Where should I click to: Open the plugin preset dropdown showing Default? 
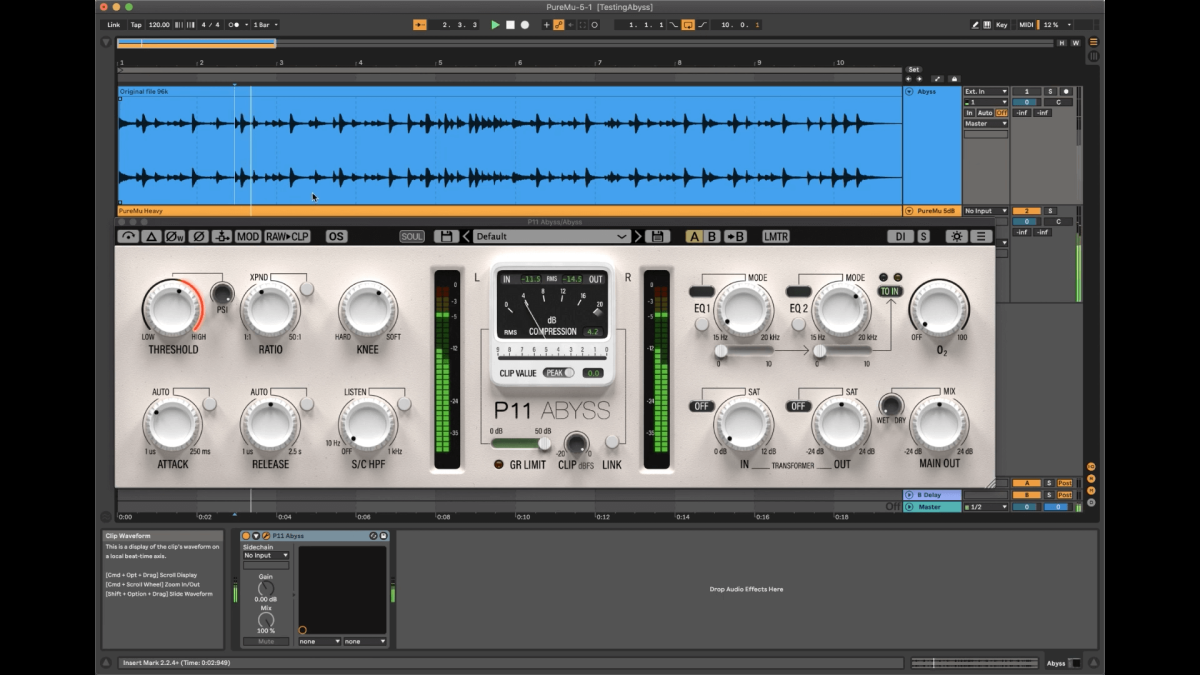coord(552,237)
